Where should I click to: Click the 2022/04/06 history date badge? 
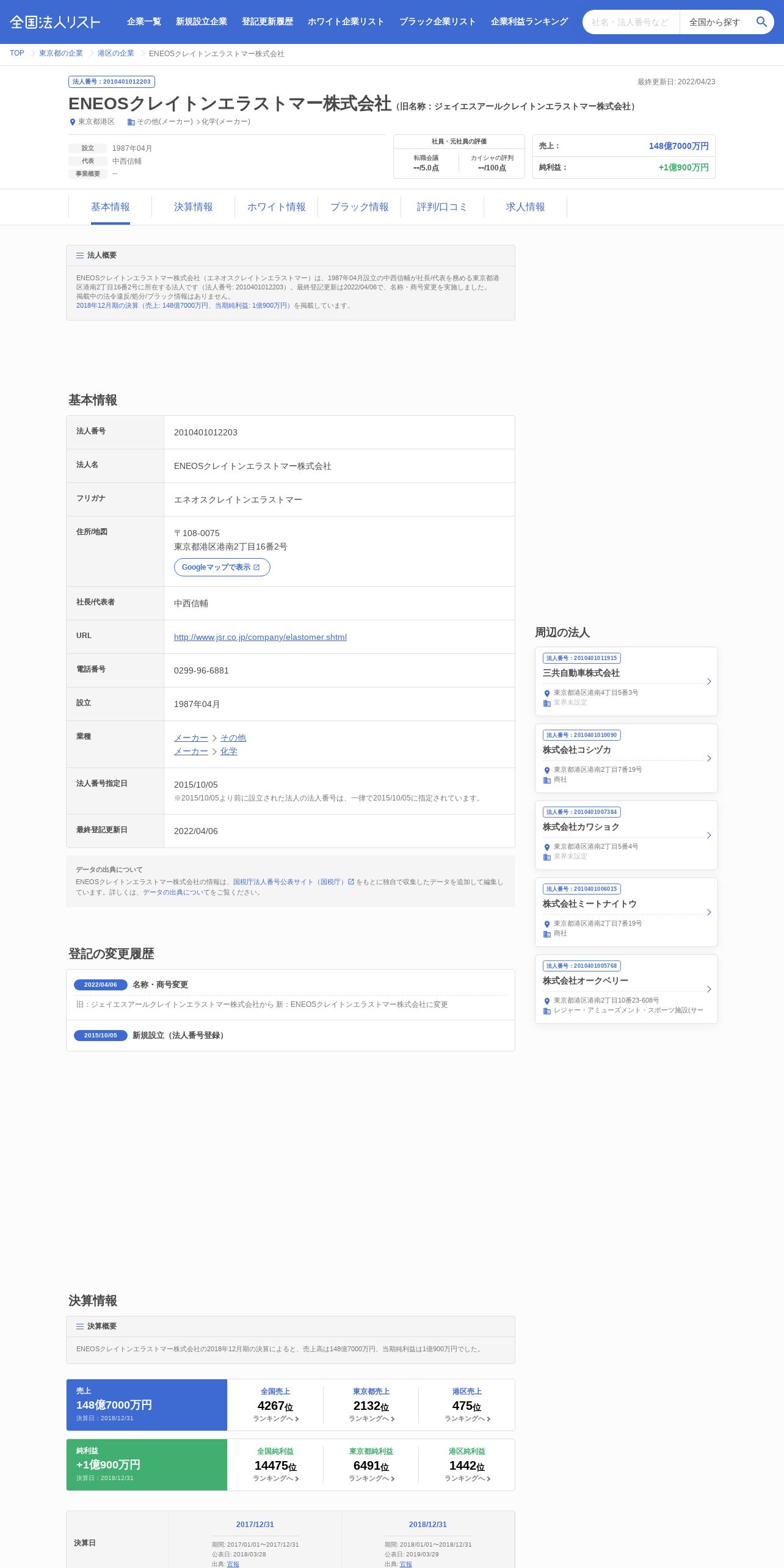(101, 985)
